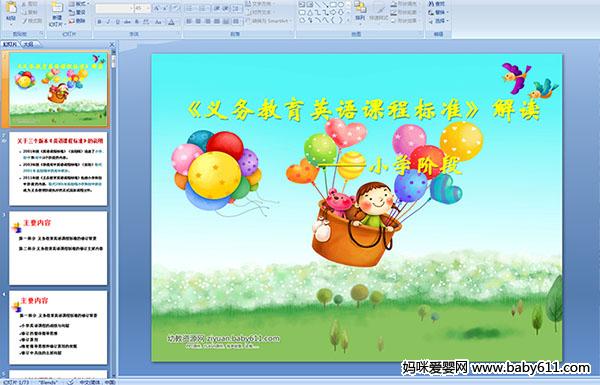Open the font color swatch button
Screen dimensions: 600x385
(171, 22)
